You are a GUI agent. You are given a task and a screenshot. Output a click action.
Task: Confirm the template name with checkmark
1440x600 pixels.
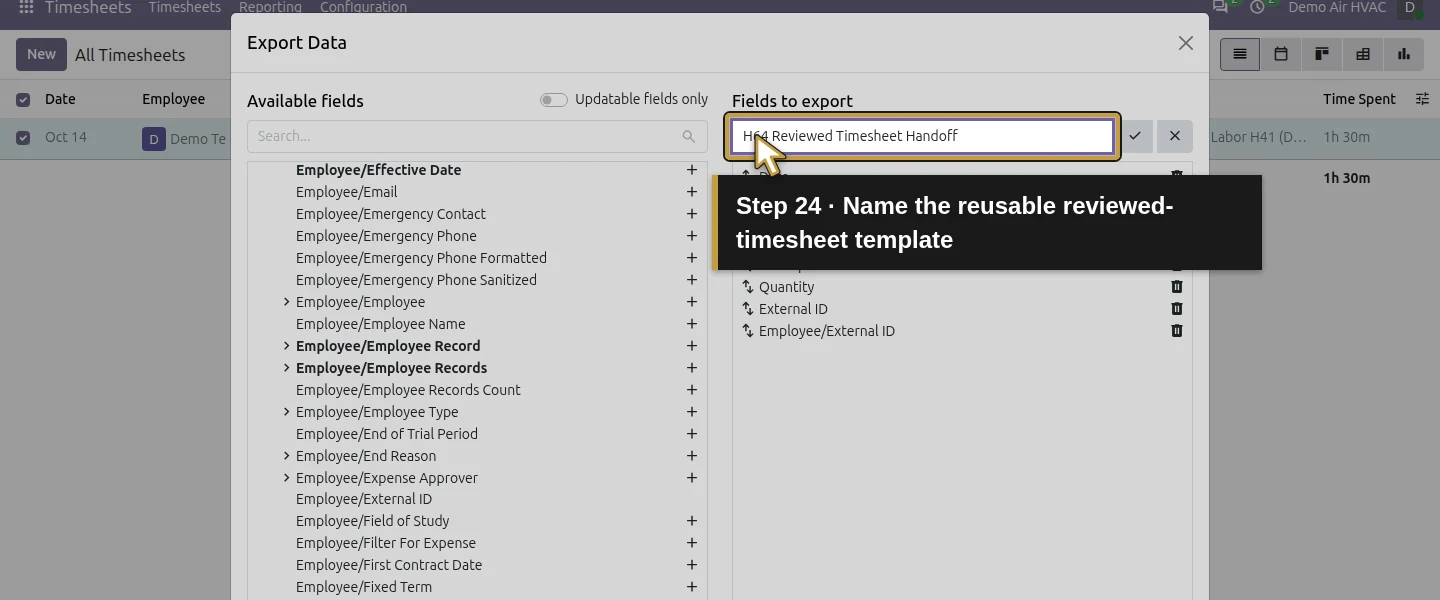(1135, 136)
